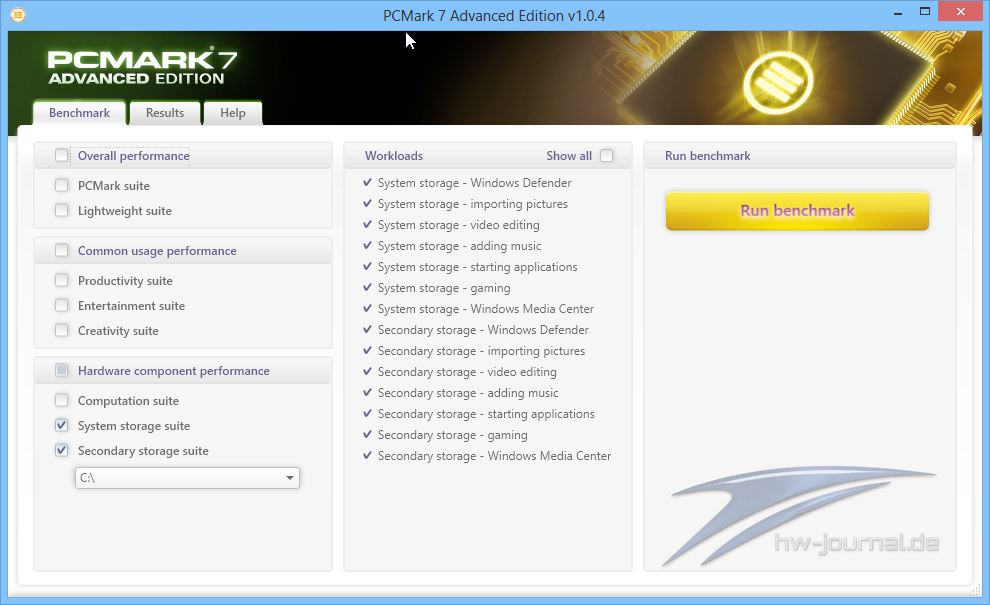Select 'Secondary storage - Windows Defender' workload
Image resolution: width=990 pixels, height=605 pixels.
(476, 330)
